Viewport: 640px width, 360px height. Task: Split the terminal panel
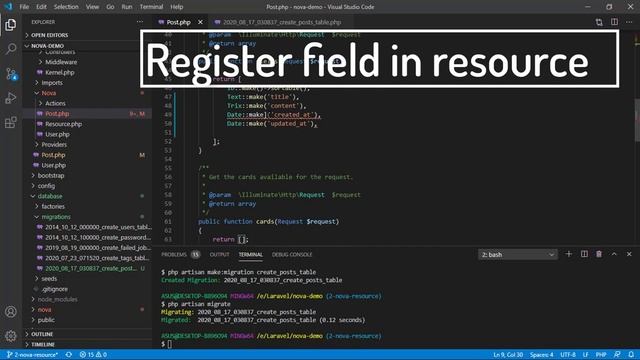pos(584,254)
